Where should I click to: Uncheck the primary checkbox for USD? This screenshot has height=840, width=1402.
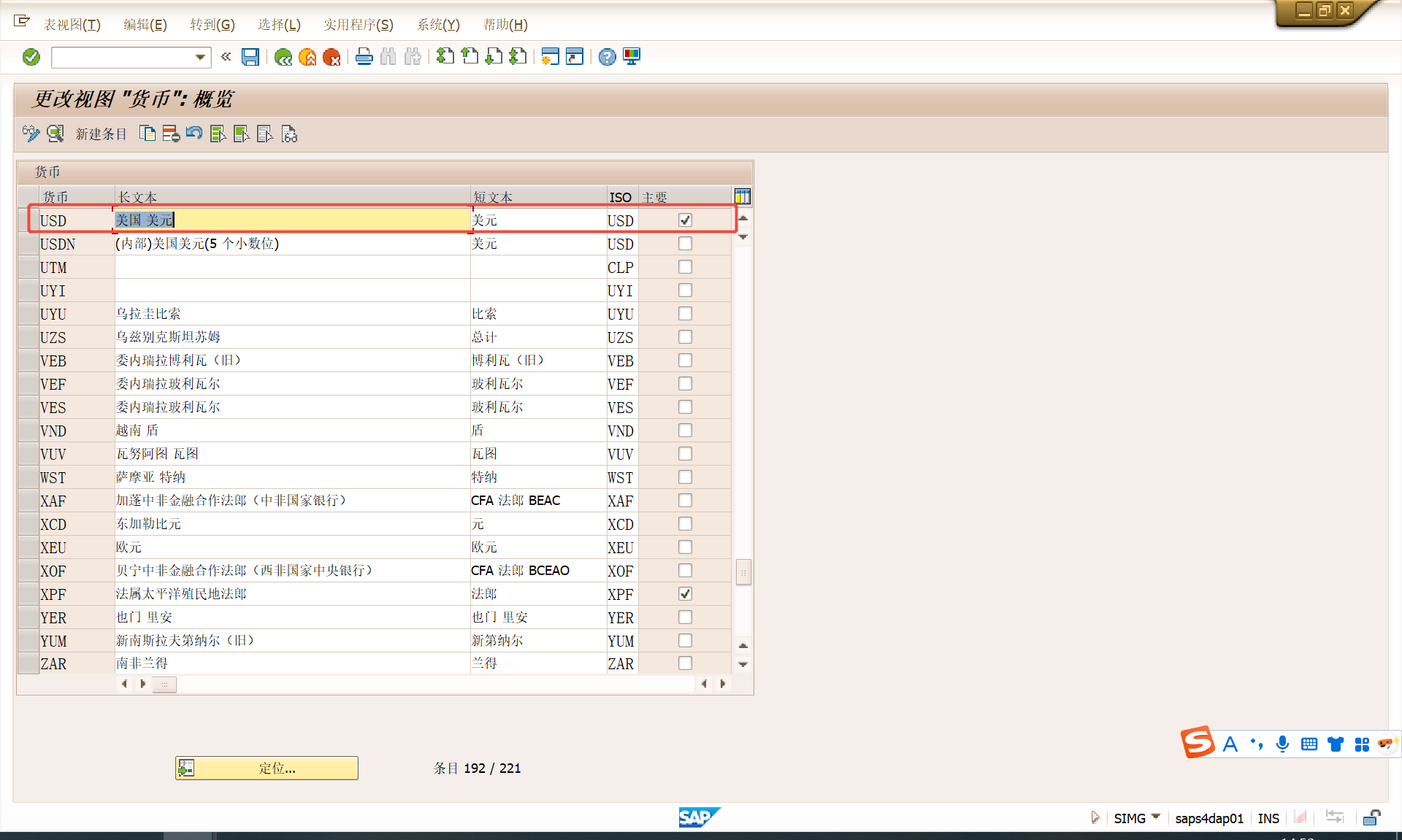coord(685,220)
